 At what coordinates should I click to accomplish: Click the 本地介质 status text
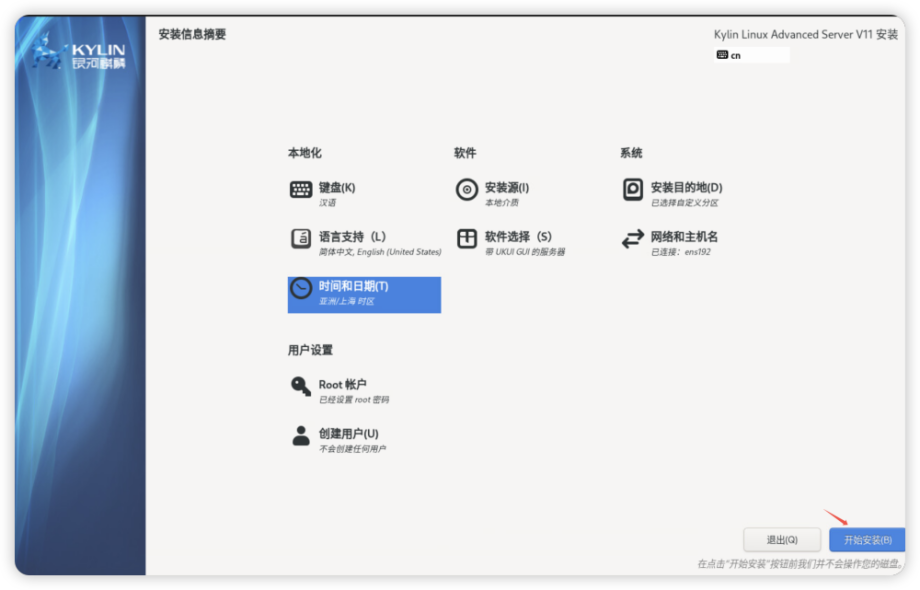pos(502,203)
